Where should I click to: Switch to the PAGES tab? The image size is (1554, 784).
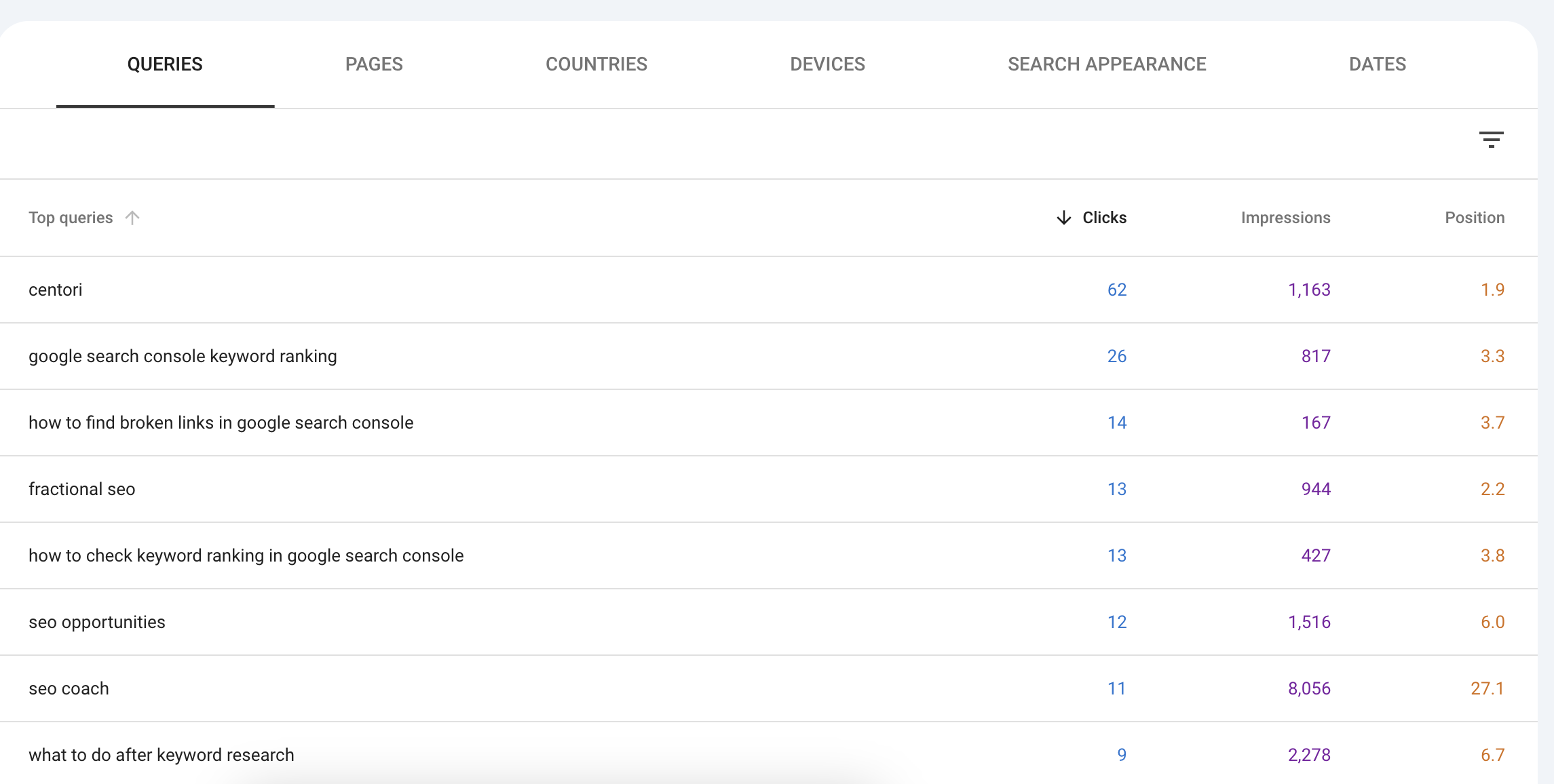click(374, 64)
